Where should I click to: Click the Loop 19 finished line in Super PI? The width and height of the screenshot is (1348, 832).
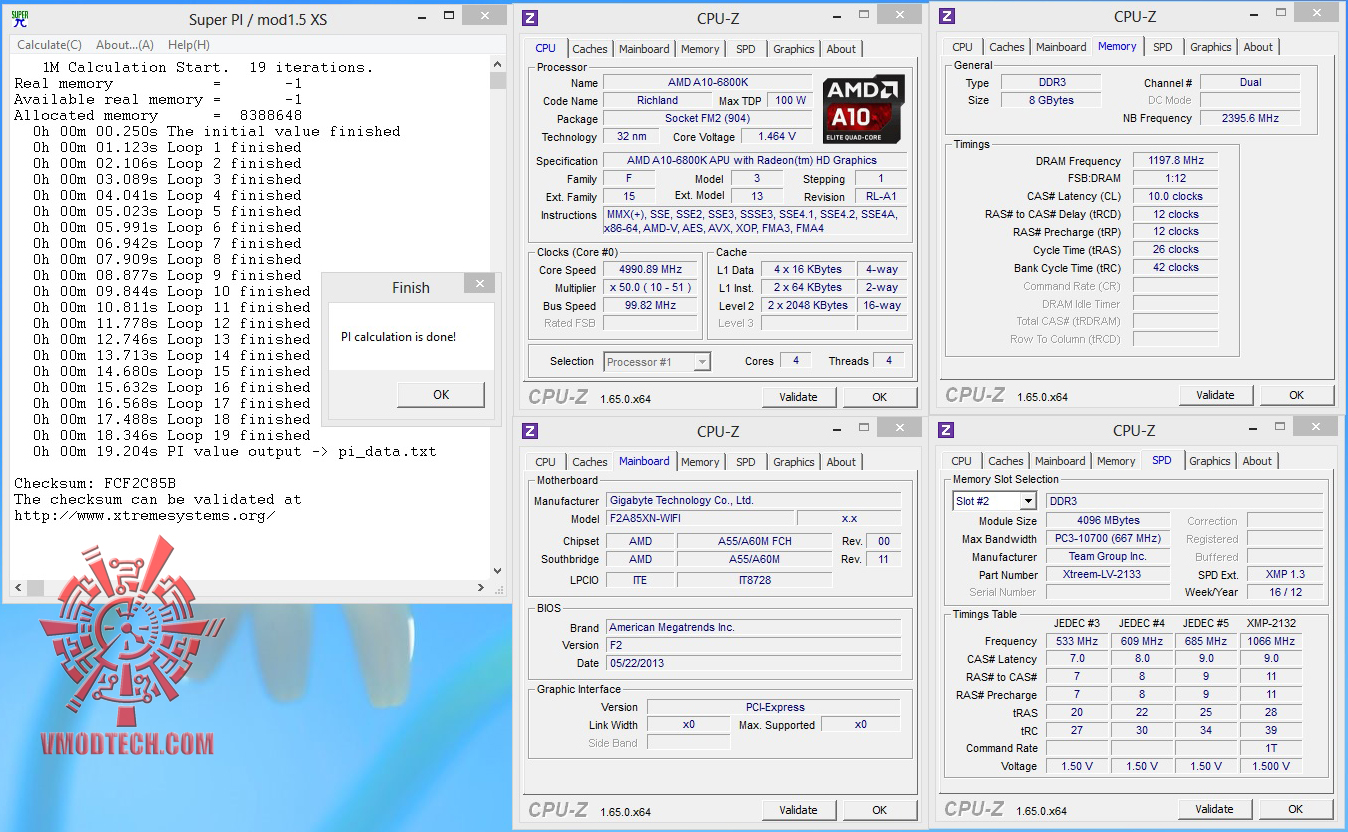172,436
